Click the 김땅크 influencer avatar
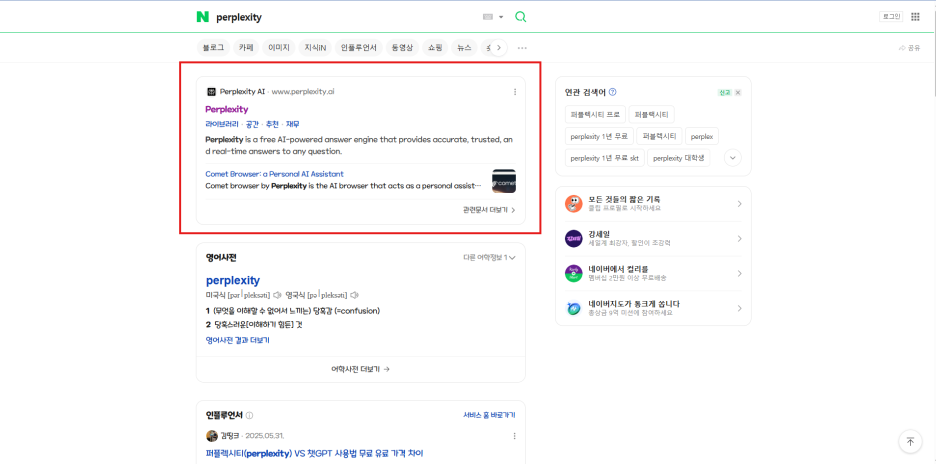 coord(211,436)
